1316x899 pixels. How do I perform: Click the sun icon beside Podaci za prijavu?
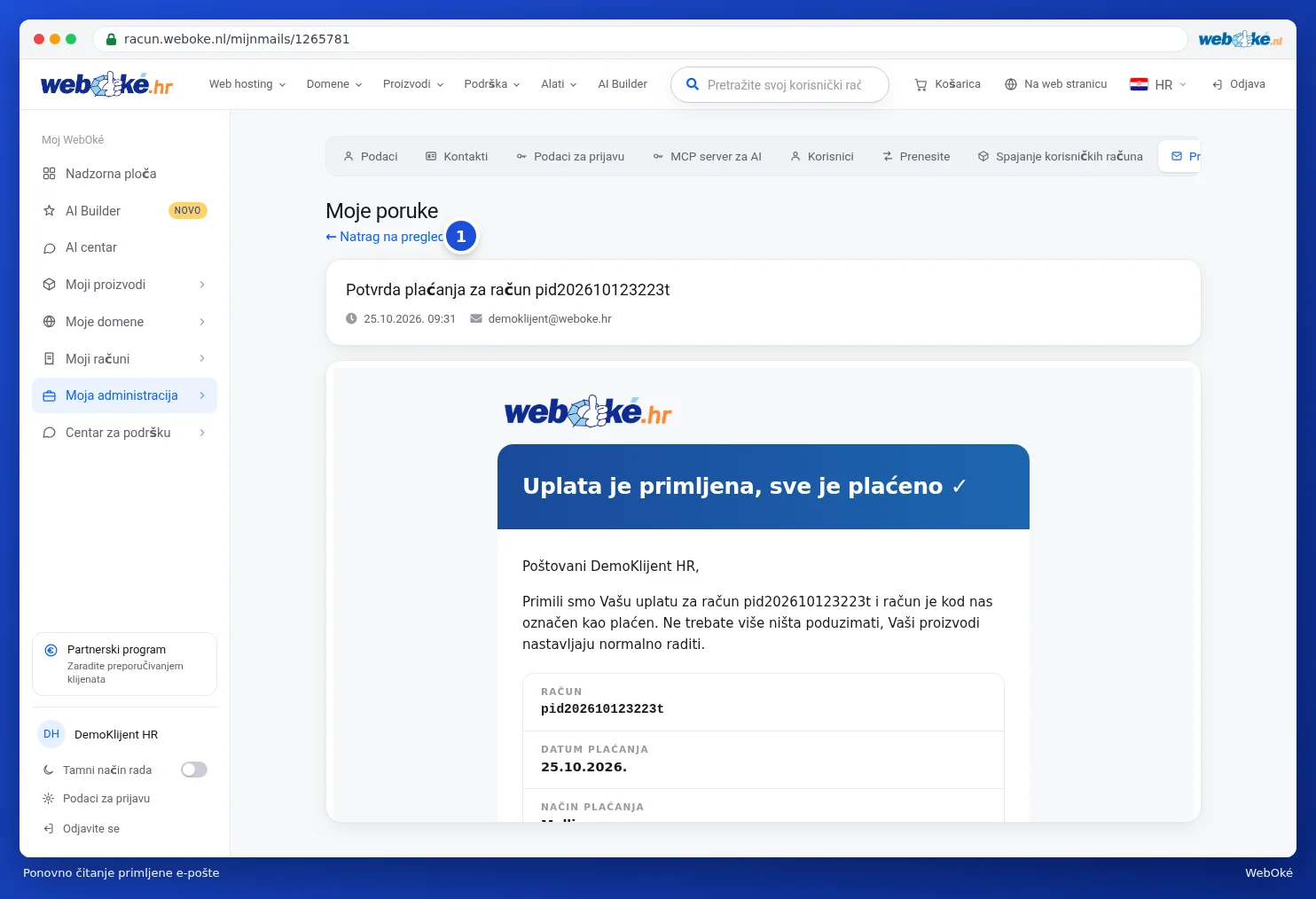coord(49,799)
